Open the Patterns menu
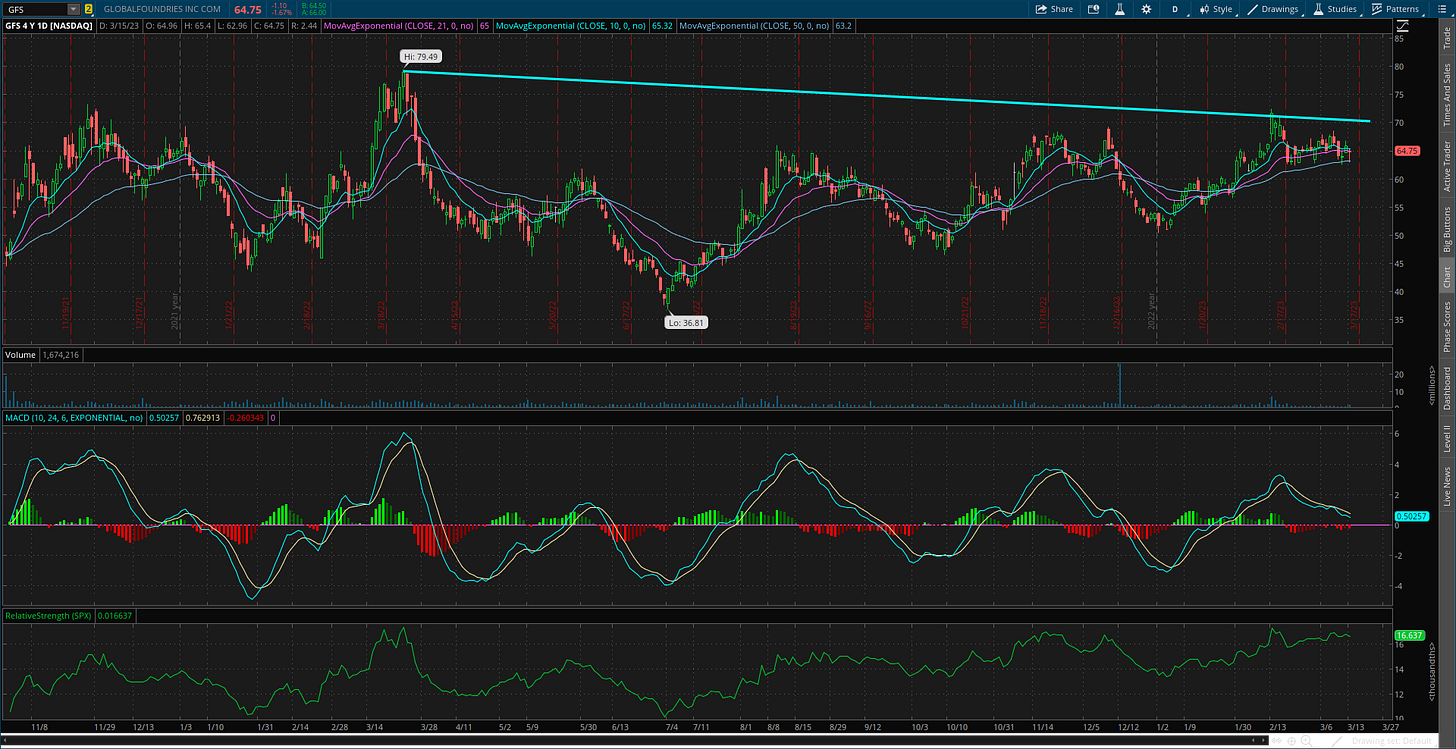1456x749 pixels. [1395, 9]
